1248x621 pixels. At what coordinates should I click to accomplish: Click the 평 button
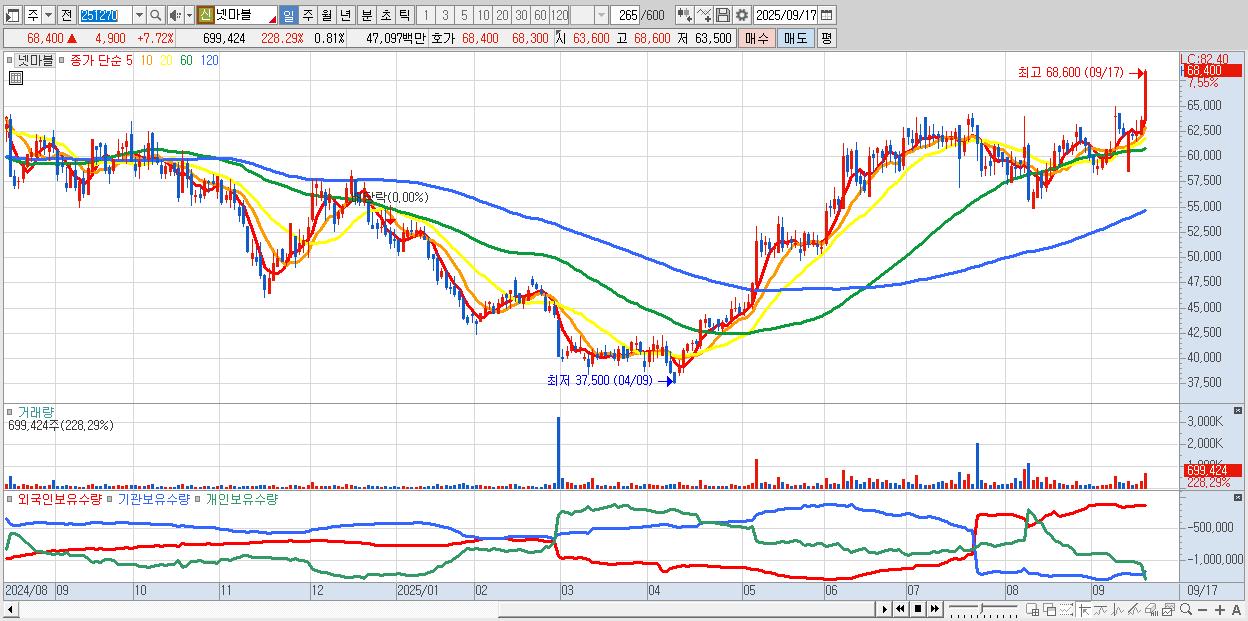(826, 38)
